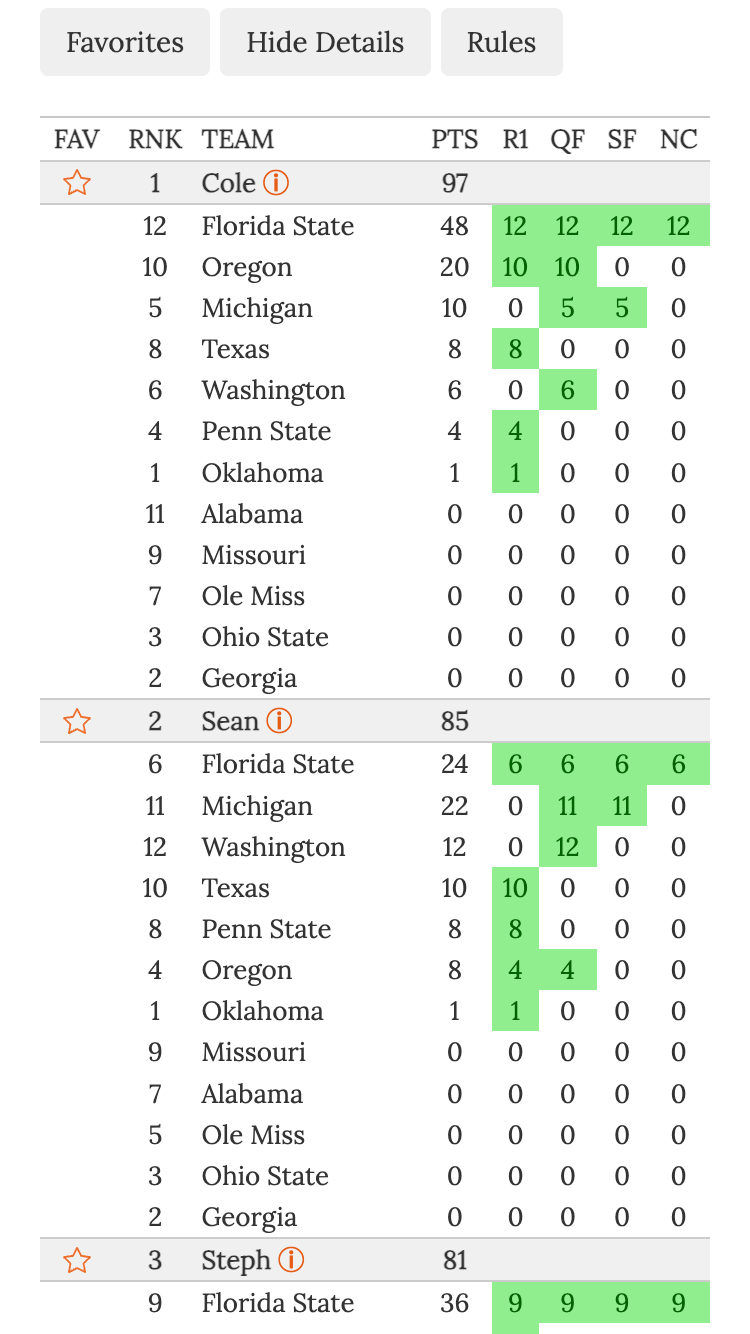Click Cole's Florida State team row
Image resolution: width=750 pixels, height=1334 pixels.
[x=278, y=226]
